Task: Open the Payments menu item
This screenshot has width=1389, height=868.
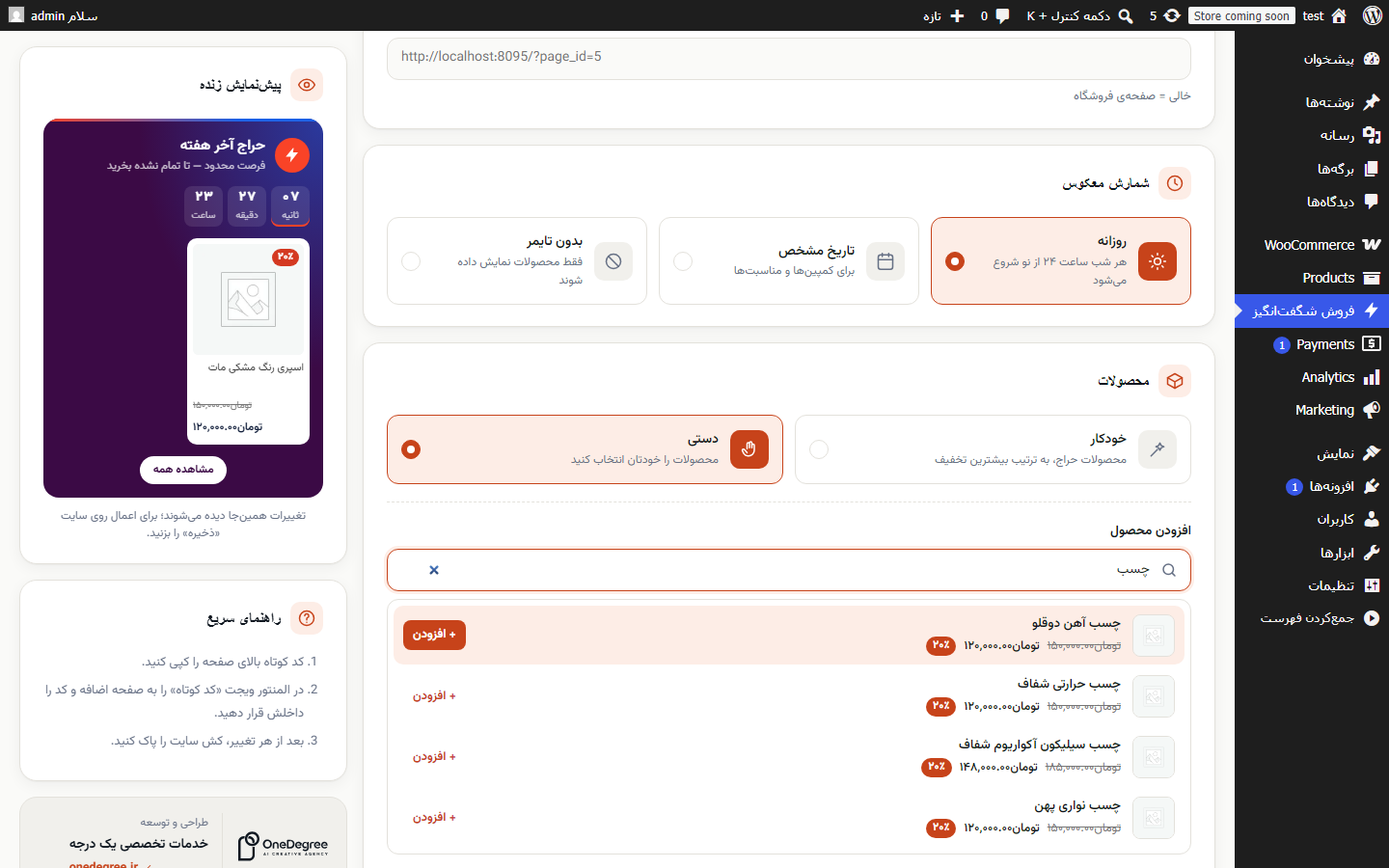Action: coord(1312,344)
